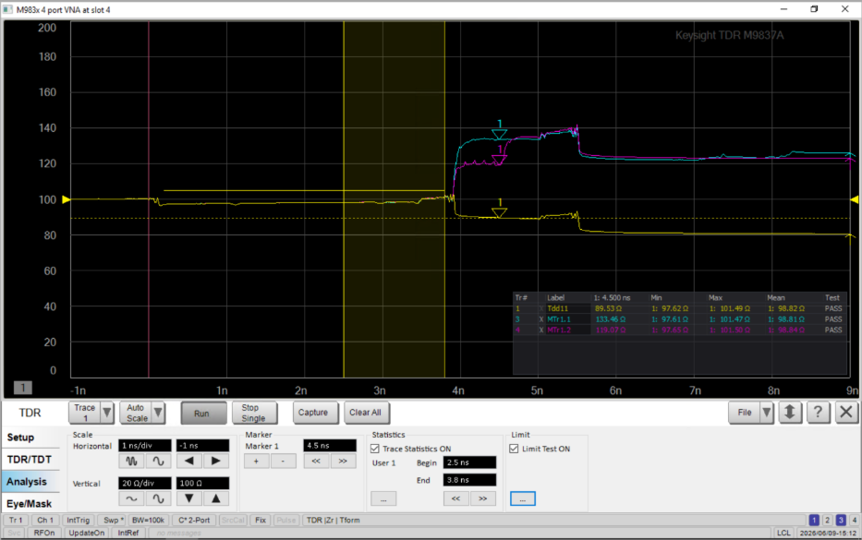Add a marker with plus button
Image resolution: width=862 pixels, height=540 pixels.
(256, 461)
